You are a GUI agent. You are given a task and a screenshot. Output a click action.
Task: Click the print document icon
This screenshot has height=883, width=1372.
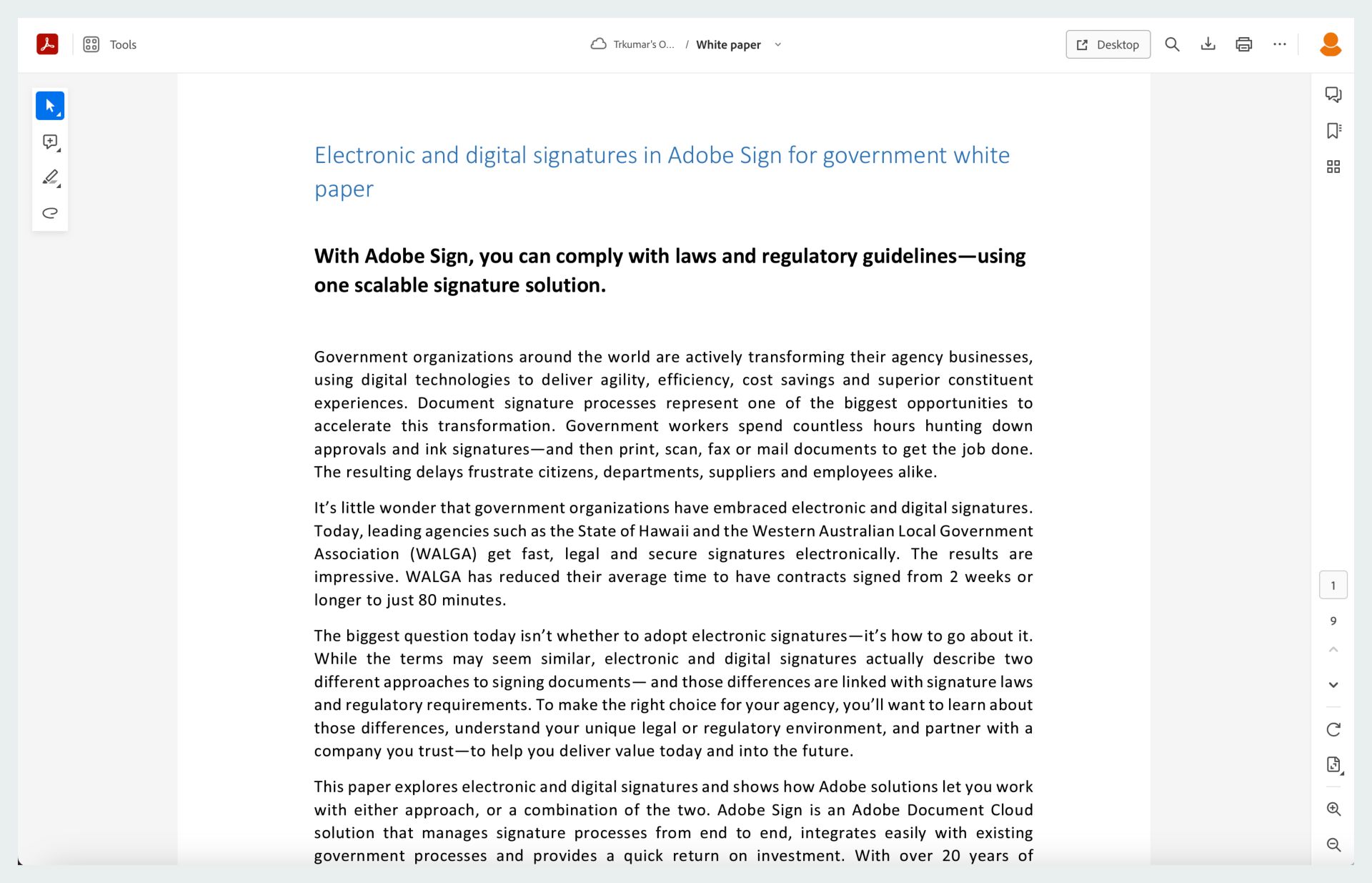[x=1244, y=44]
